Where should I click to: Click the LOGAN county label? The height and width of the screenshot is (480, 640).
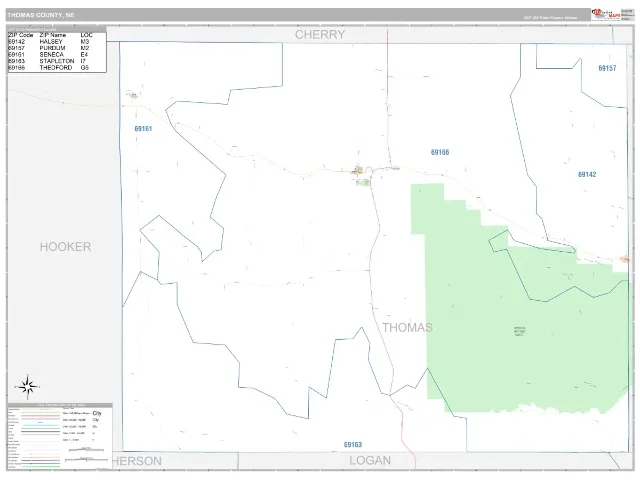pos(370,460)
